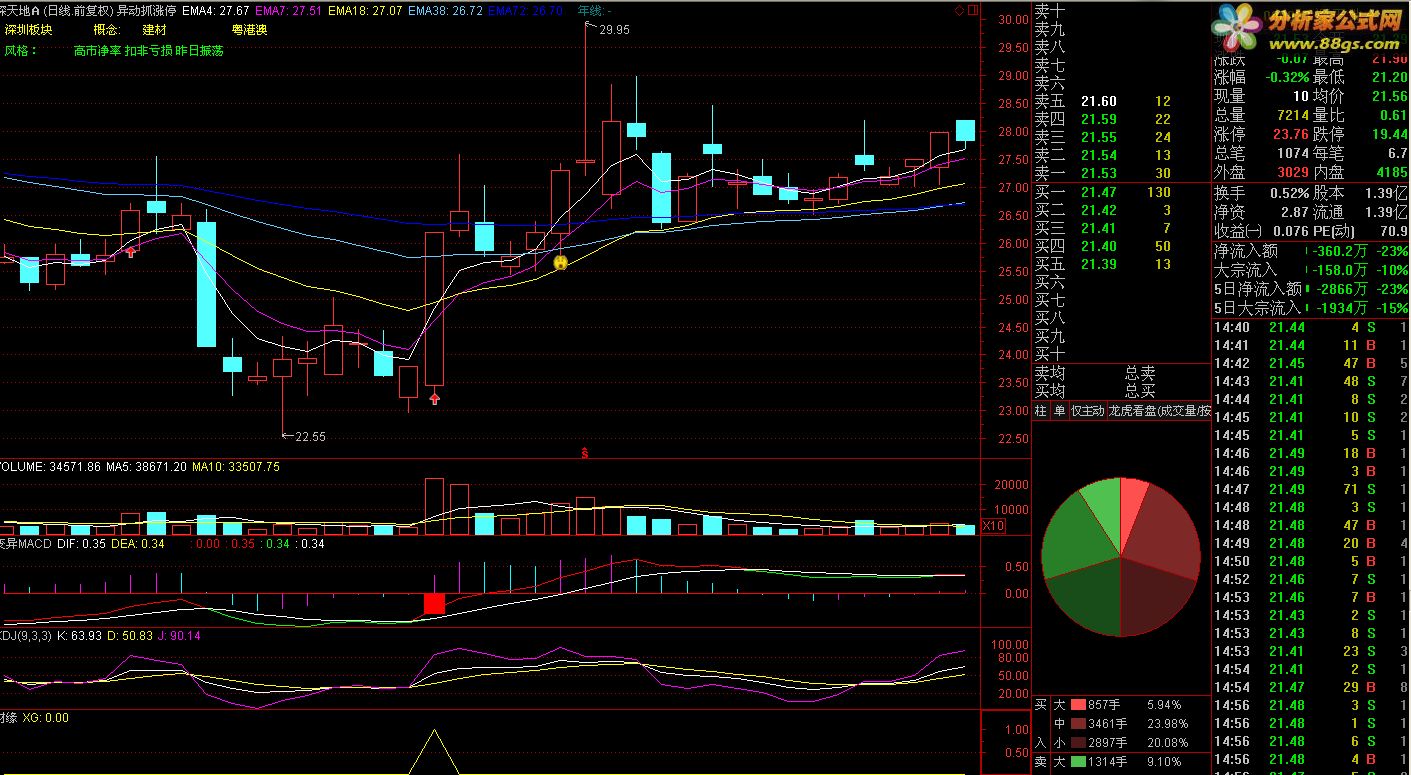The width and height of the screenshot is (1411, 775).
Task: Select the 14:54 trade at 21.47
Action: tap(1312, 687)
